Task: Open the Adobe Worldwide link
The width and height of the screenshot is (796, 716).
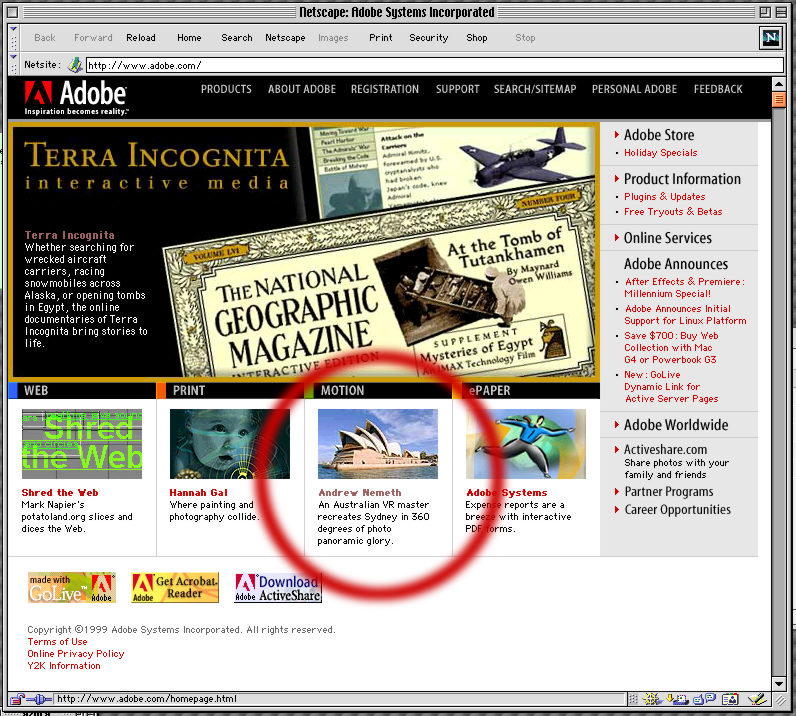Action: [676, 425]
